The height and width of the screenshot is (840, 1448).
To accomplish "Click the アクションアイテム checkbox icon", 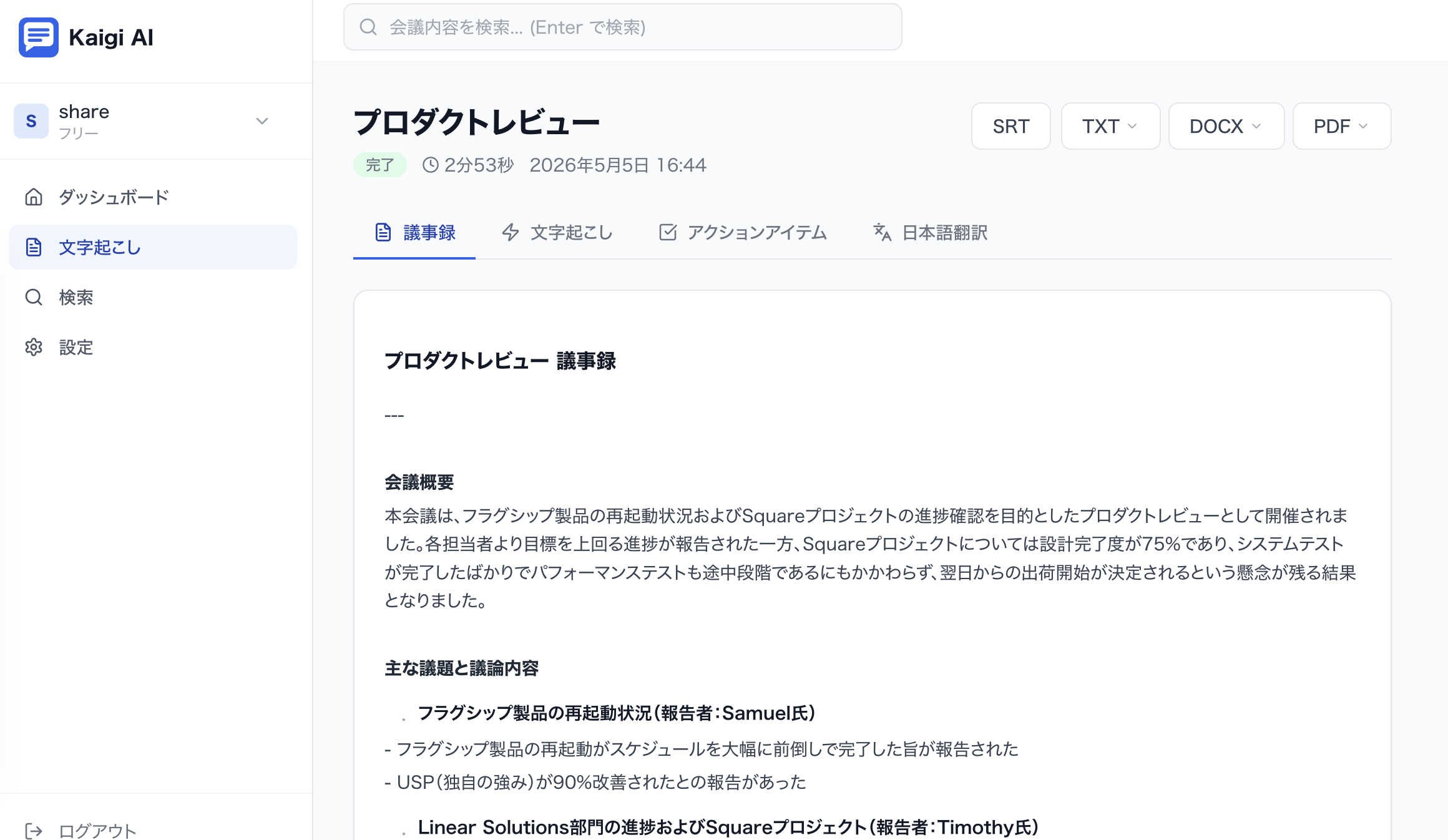I will pos(668,232).
